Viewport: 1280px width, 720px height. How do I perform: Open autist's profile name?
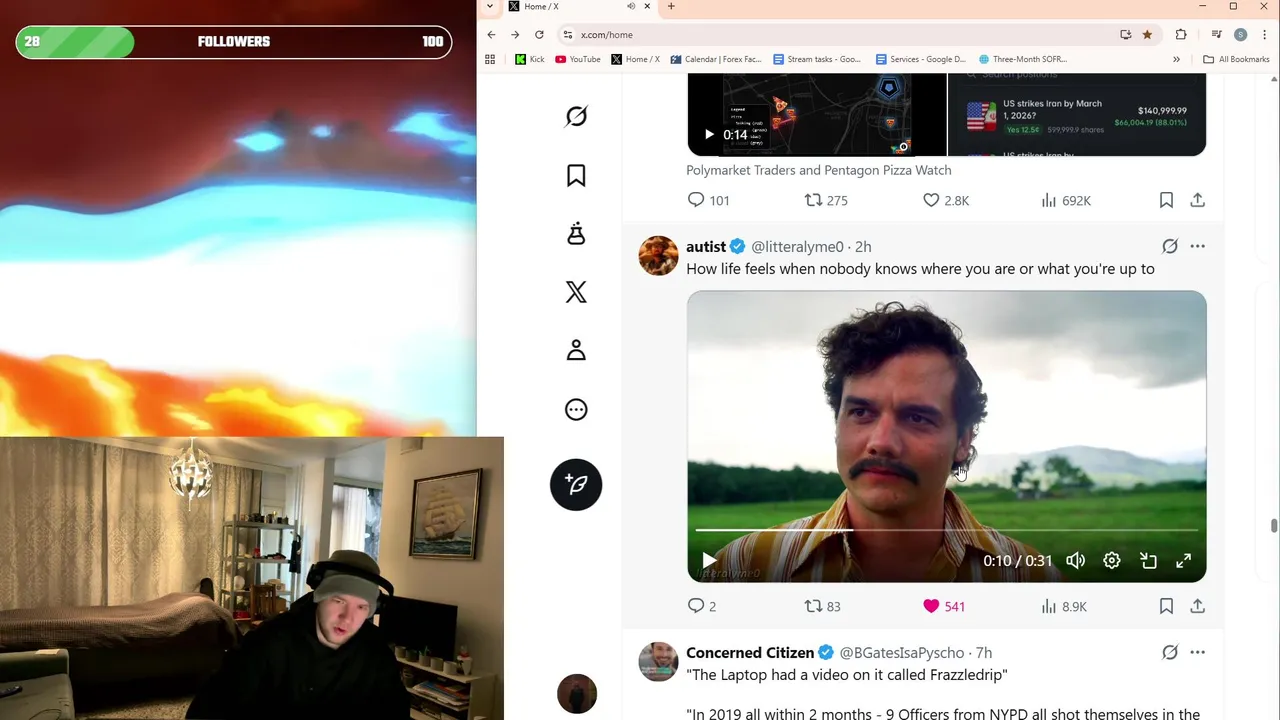[x=706, y=247]
